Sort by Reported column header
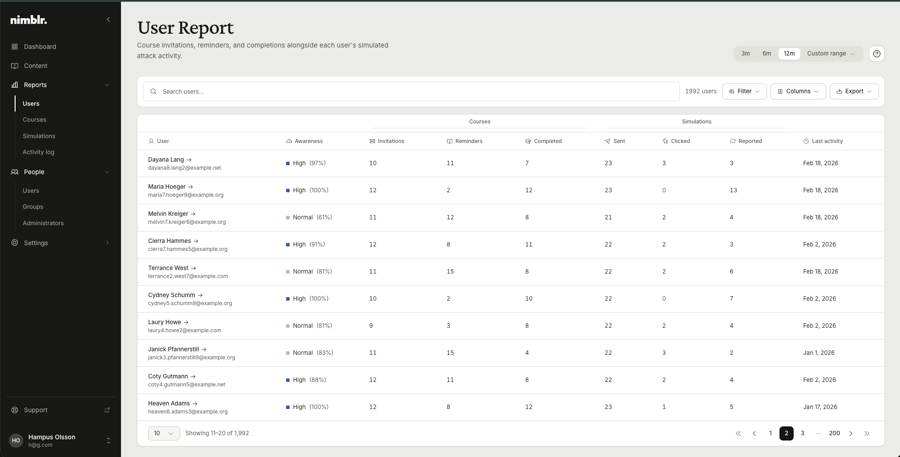900x457 pixels. point(746,141)
